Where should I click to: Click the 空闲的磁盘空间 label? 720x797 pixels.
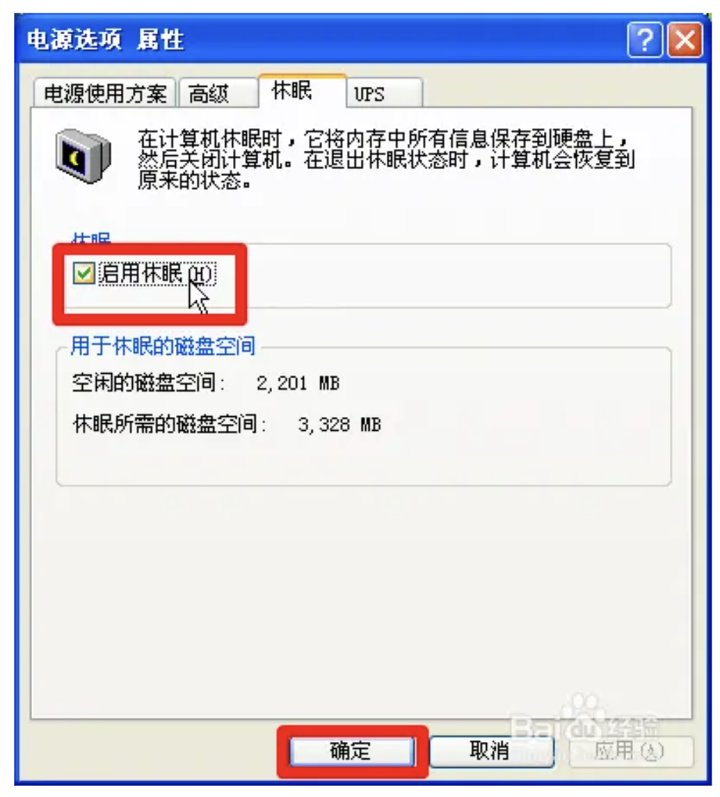pos(148,383)
